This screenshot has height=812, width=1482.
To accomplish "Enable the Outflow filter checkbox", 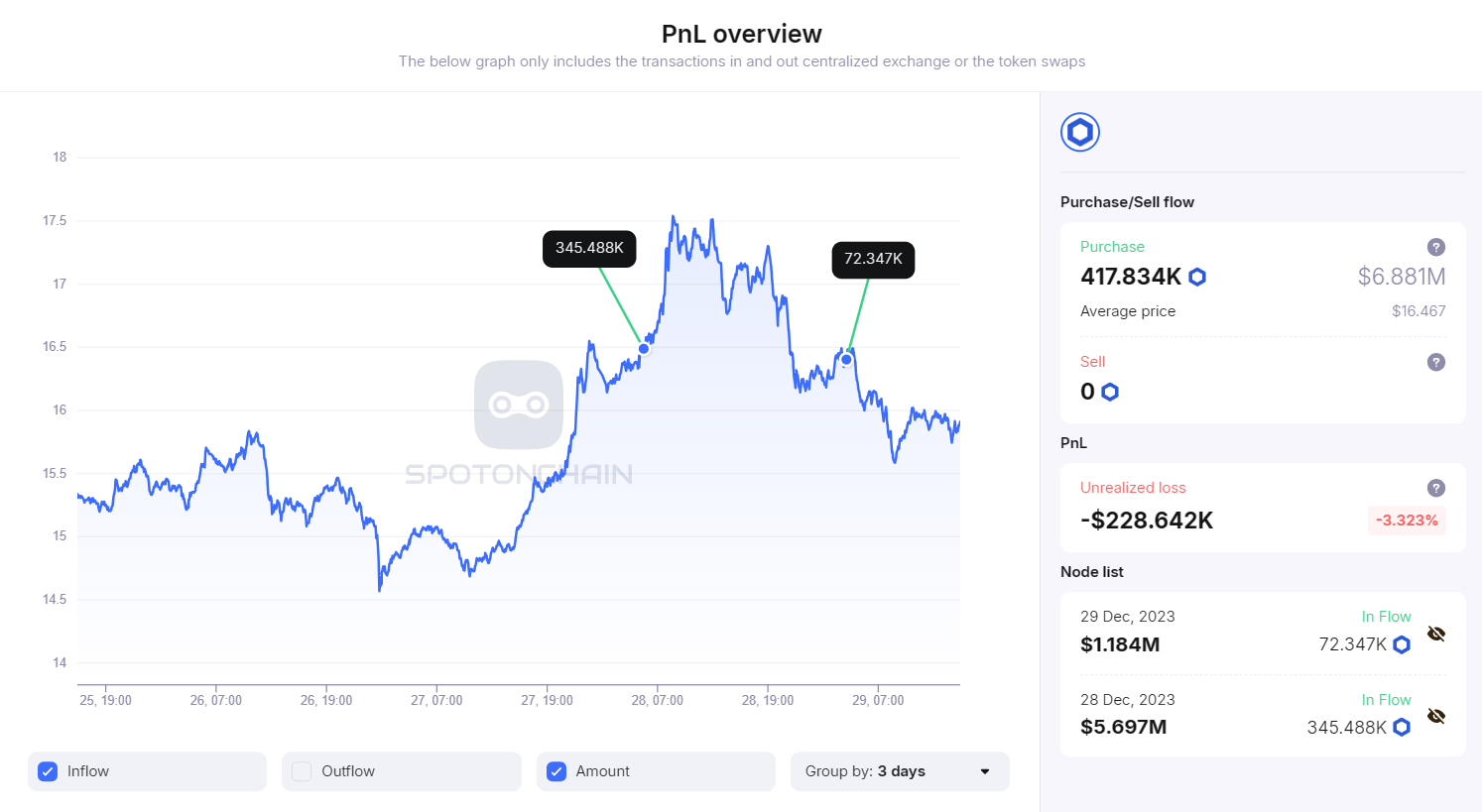I will click(x=301, y=771).
